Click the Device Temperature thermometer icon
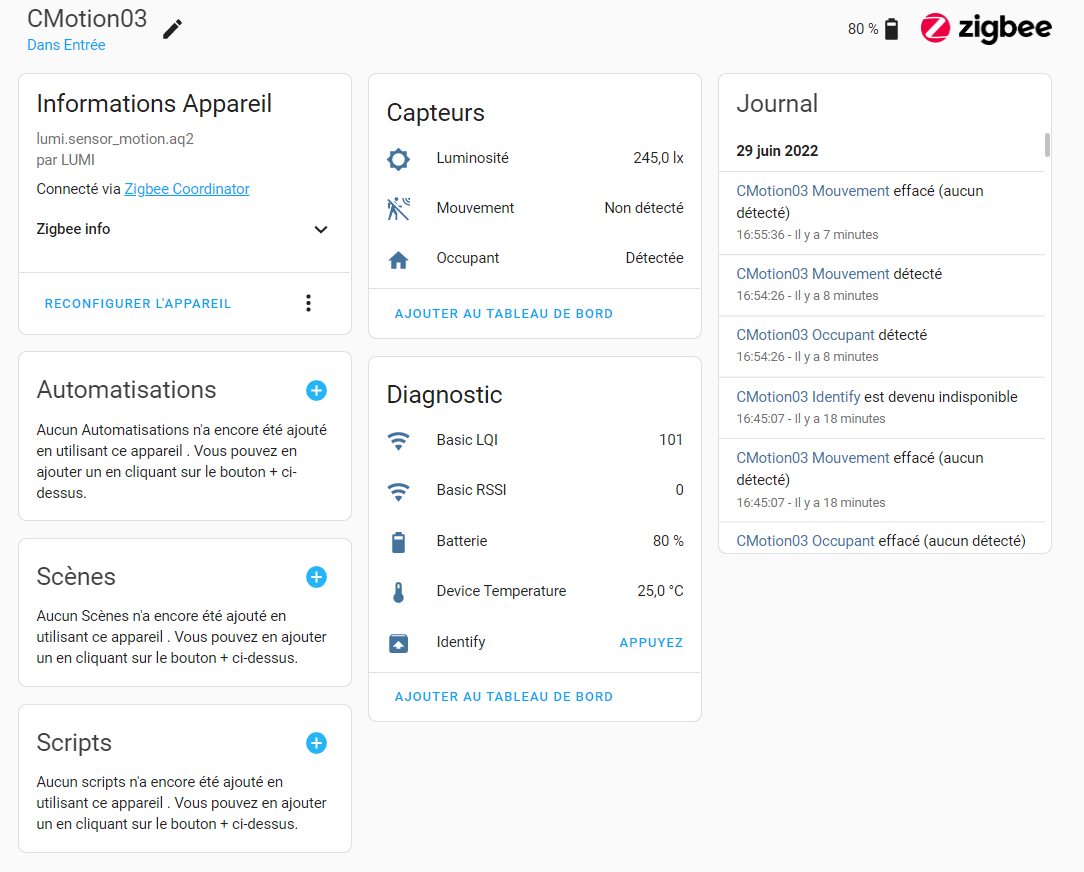 398,592
